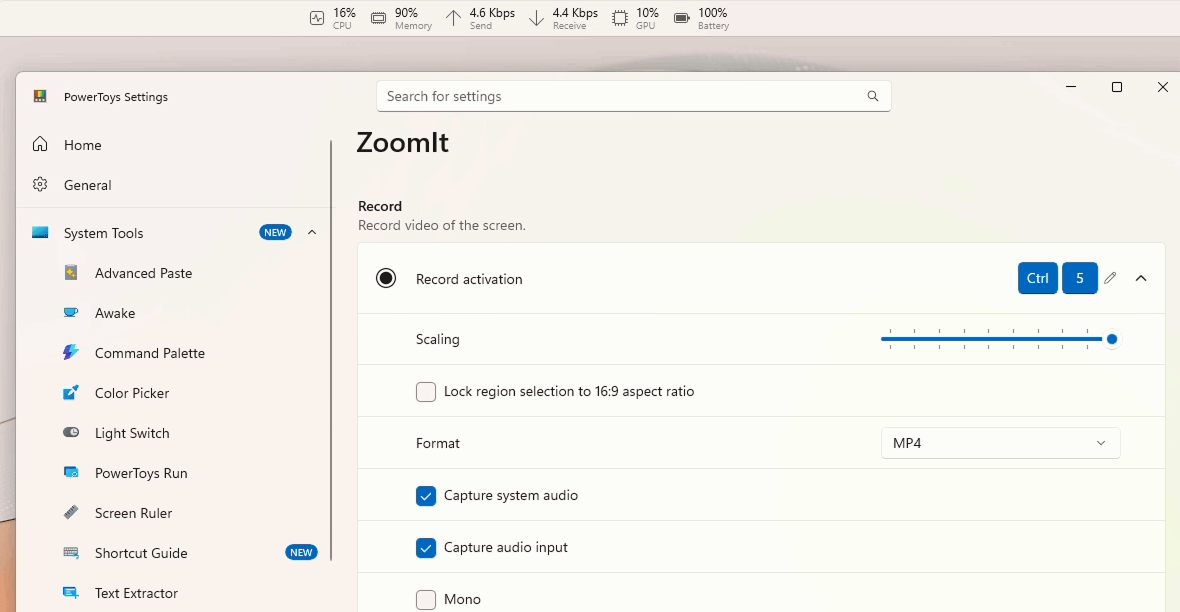Uncheck Capture audio input

pos(426,547)
